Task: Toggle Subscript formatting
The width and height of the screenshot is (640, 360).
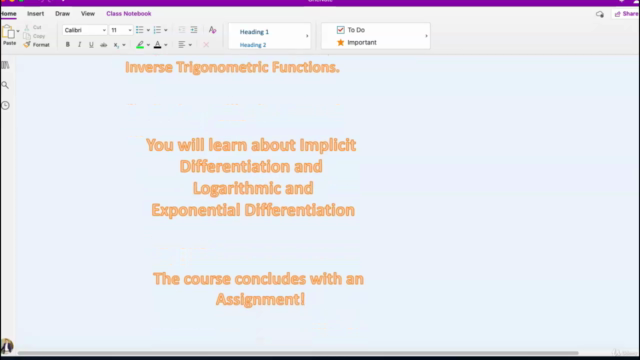Action: (116, 45)
